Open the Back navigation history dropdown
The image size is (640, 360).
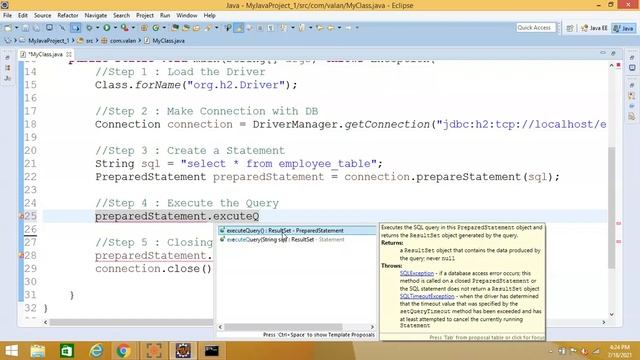339,28
